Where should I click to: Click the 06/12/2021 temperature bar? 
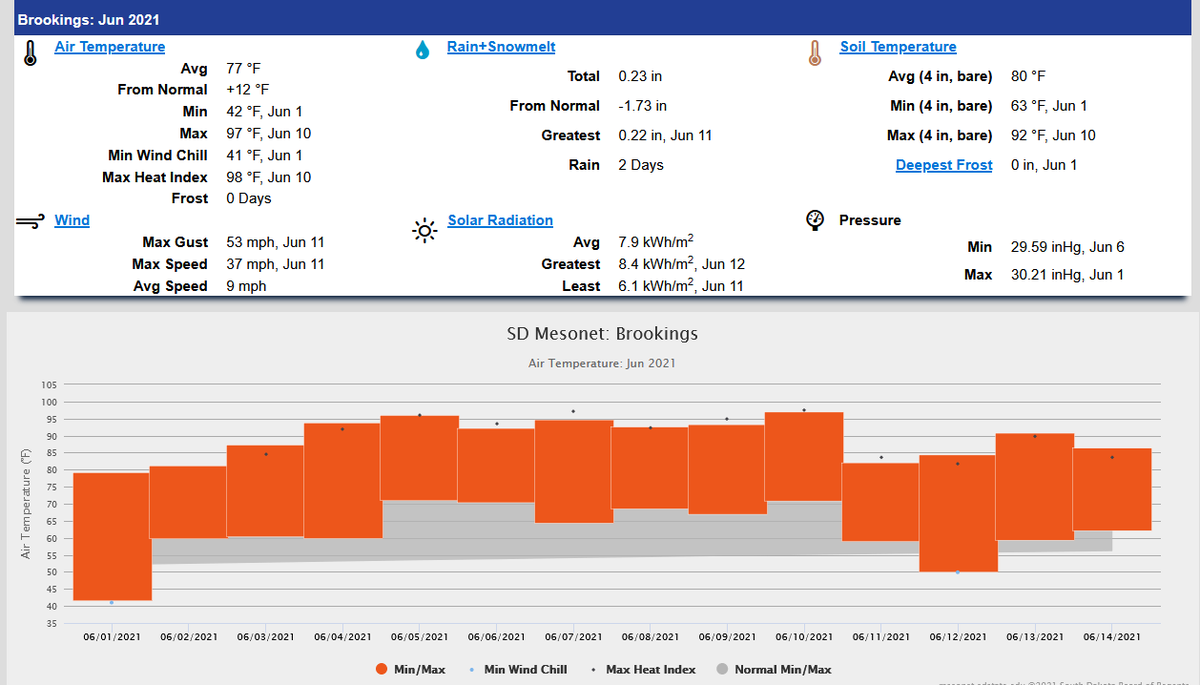tap(958, 513)
